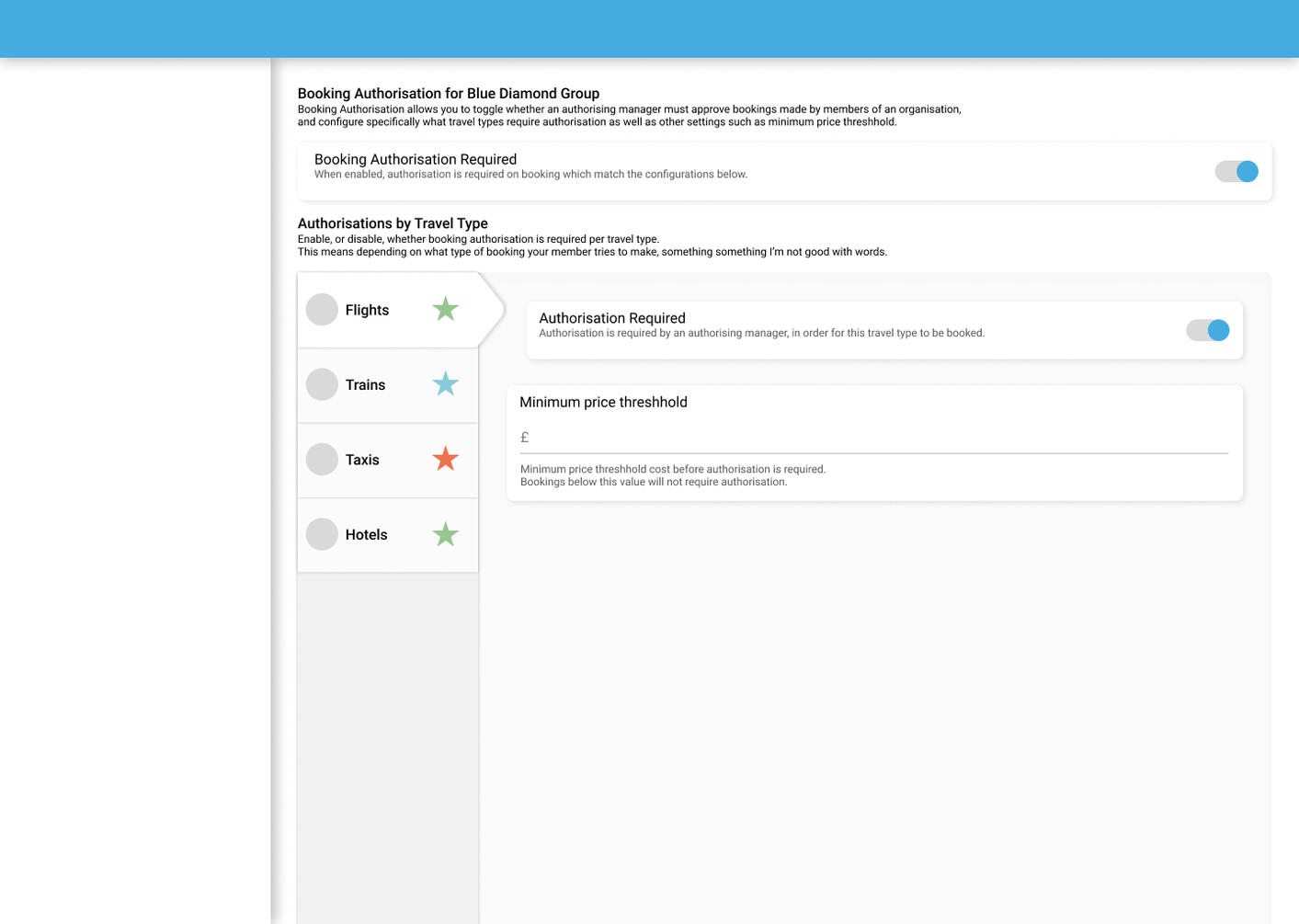Open the Hotels travel type panel

(x=386, y=533)
